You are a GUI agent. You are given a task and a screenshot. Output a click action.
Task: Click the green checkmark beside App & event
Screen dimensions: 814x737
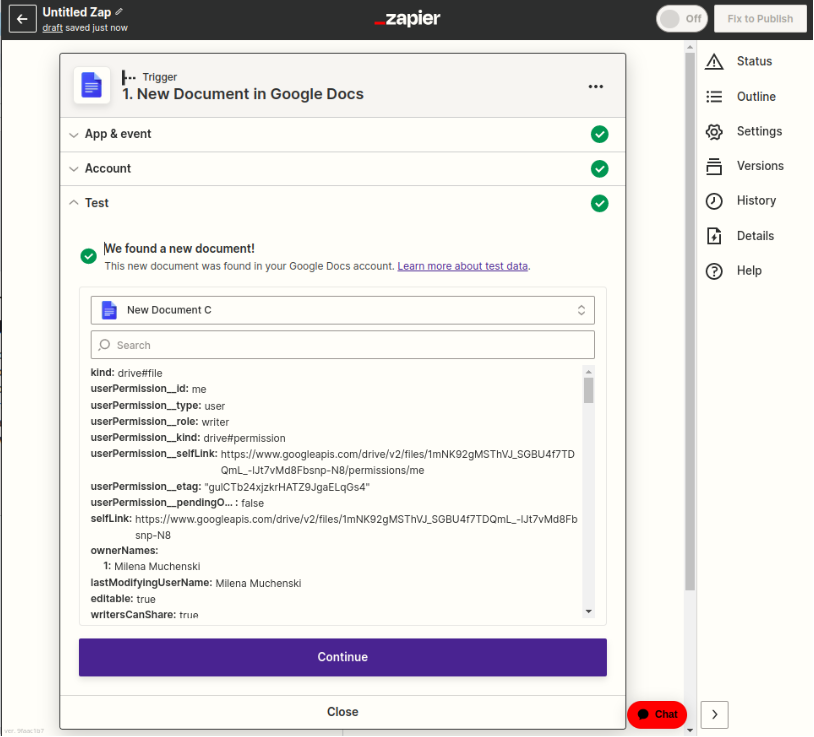[600, 134]
